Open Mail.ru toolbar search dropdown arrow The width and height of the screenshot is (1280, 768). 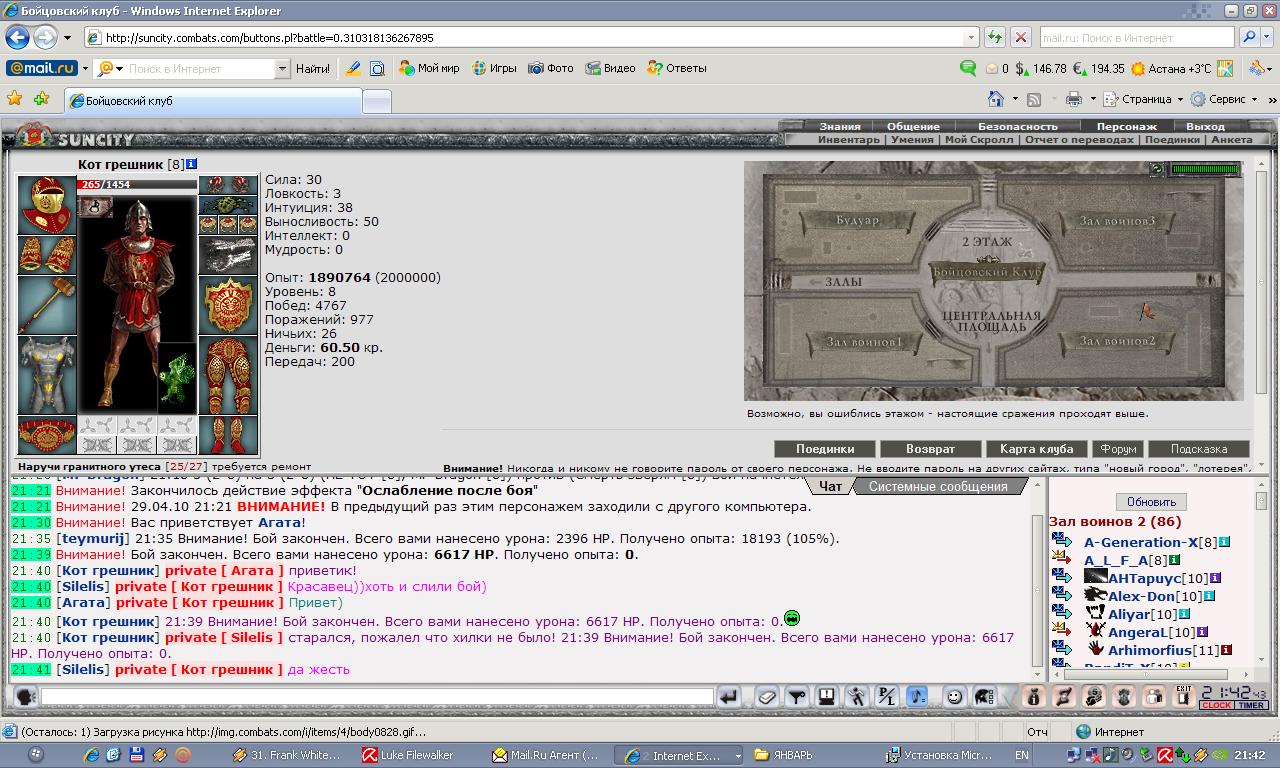(x=282, y=69)
